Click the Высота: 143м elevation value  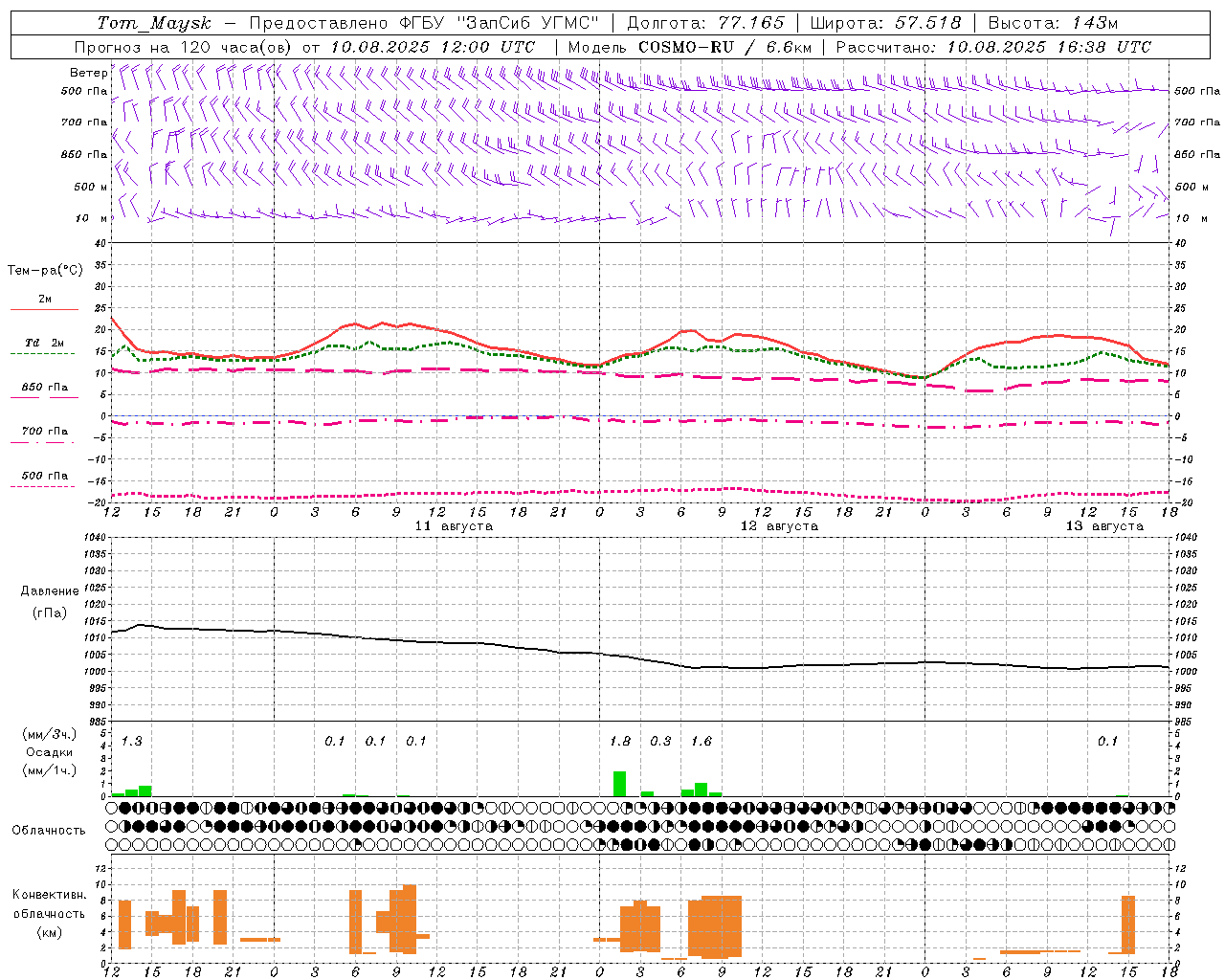click(1053, 23)
